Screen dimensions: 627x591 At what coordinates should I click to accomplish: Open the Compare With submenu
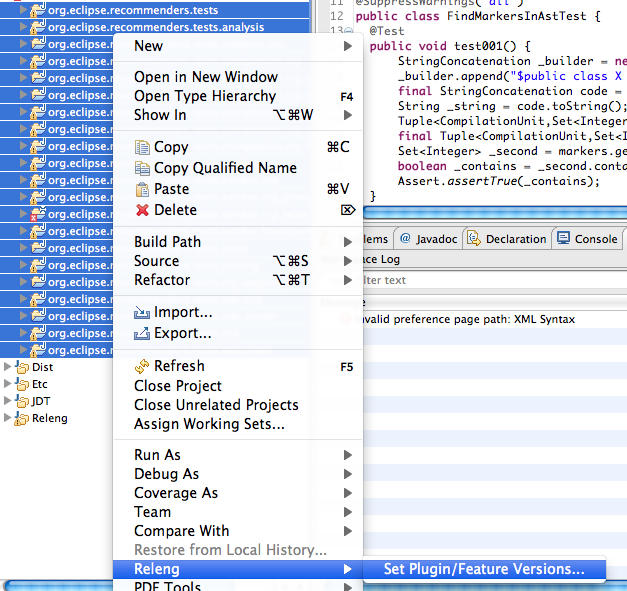point(238,531)
